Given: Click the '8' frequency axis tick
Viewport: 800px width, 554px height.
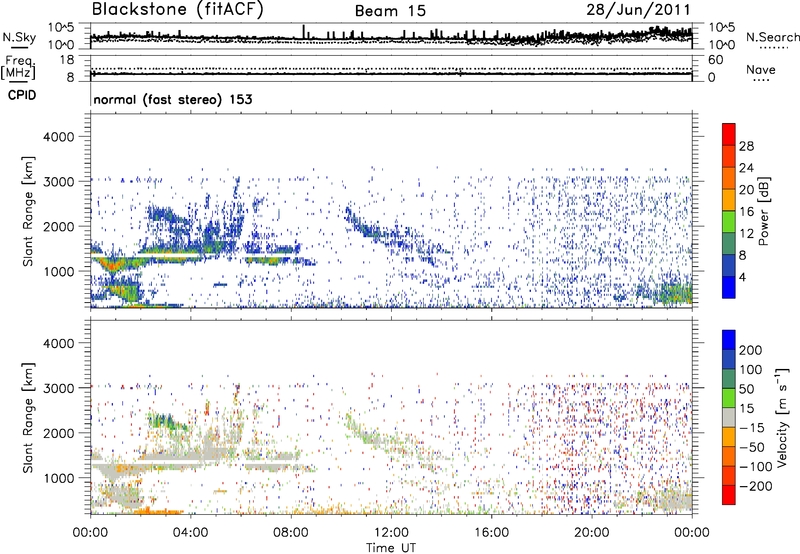Looking at the screenshot, I should 70,77.
